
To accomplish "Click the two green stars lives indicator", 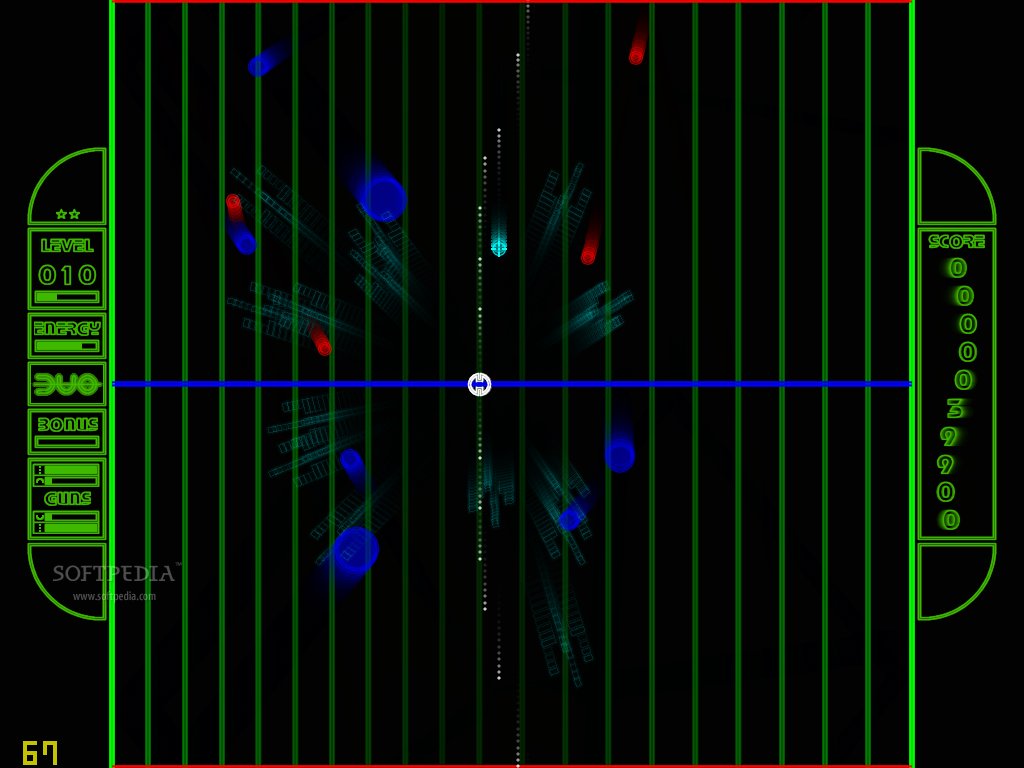I will pyautogui.click(x=68, y=214).
